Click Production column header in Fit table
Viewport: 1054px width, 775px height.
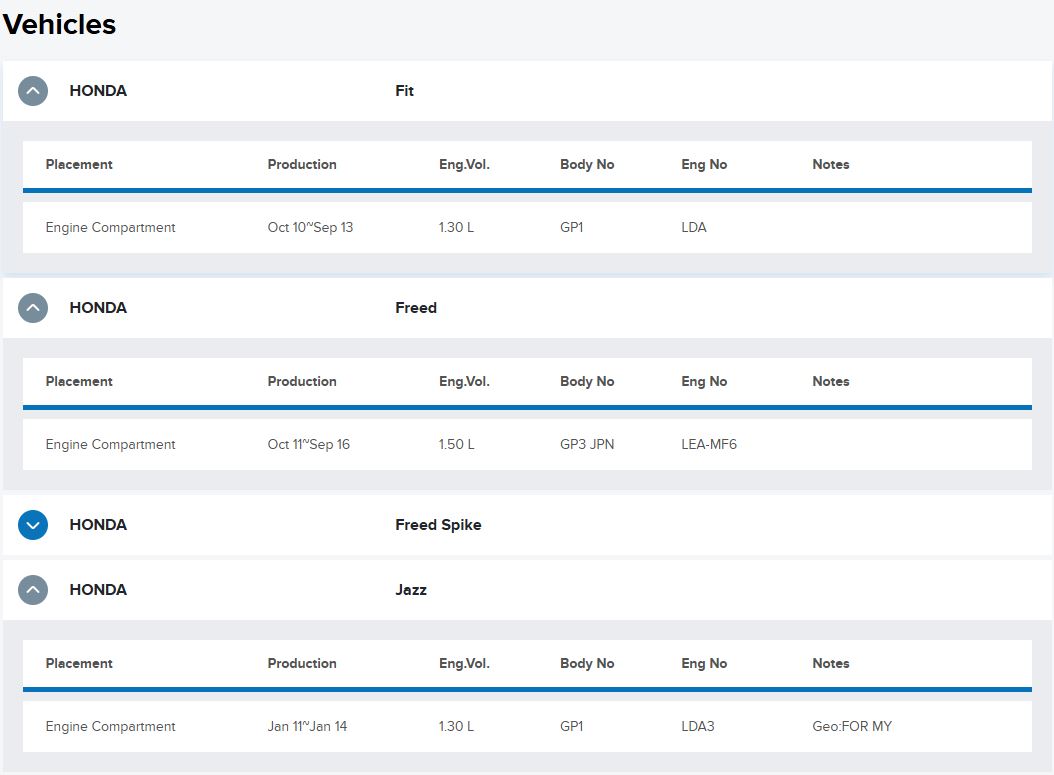tap(302, 165)
